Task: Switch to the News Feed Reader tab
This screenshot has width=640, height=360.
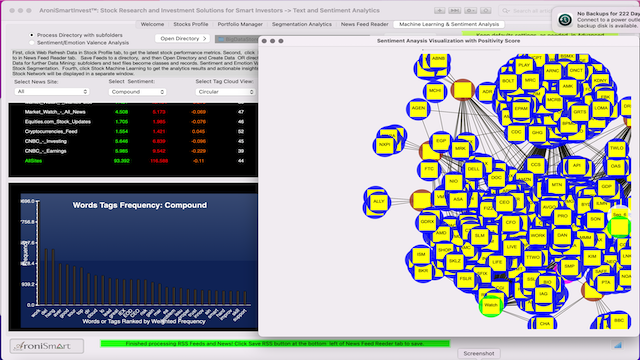Action: point(364,24)
